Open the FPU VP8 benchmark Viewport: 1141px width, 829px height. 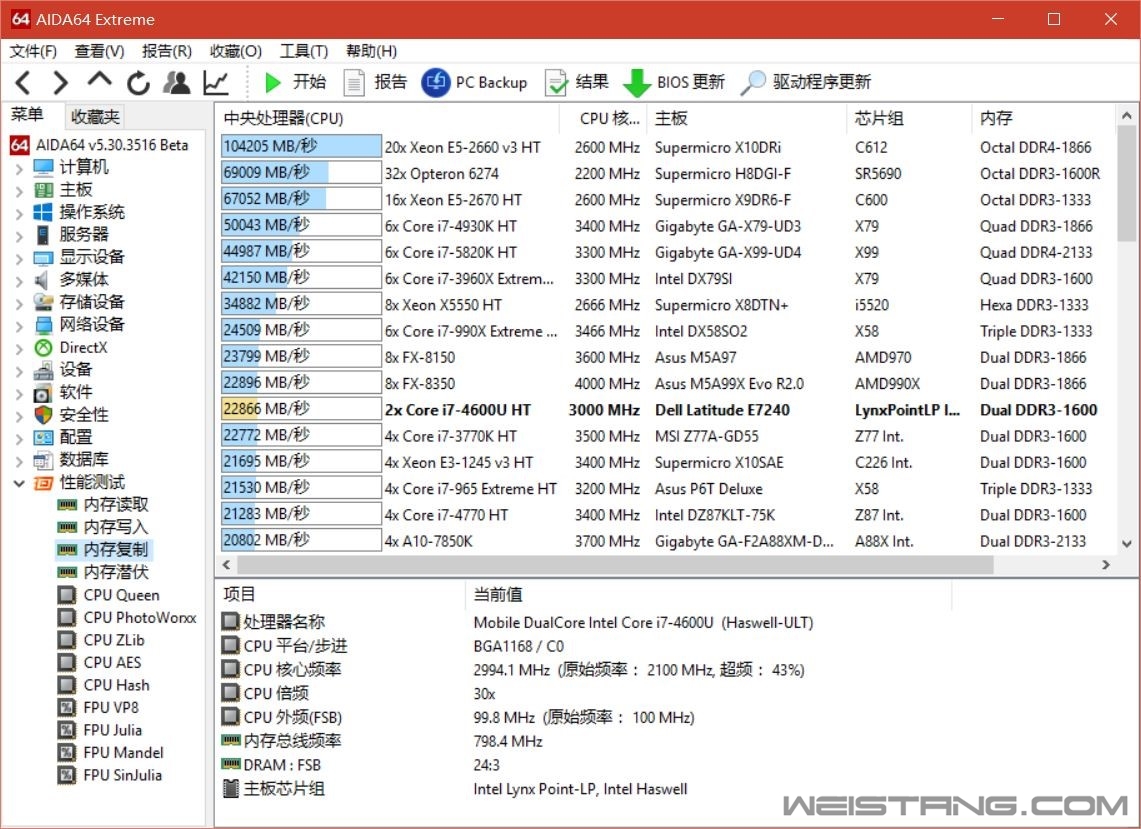coord(98,707)
